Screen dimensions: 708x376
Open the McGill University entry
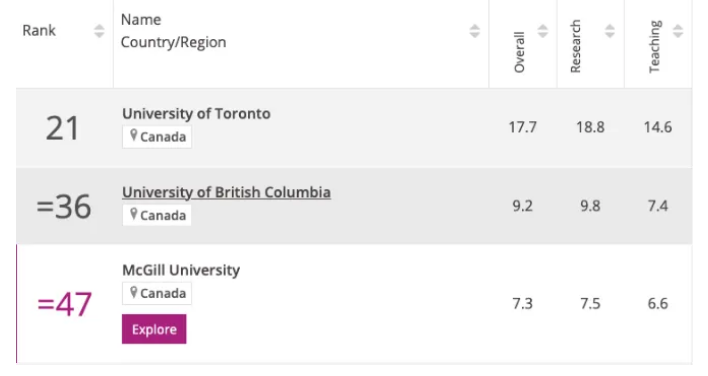coord(181,270)
